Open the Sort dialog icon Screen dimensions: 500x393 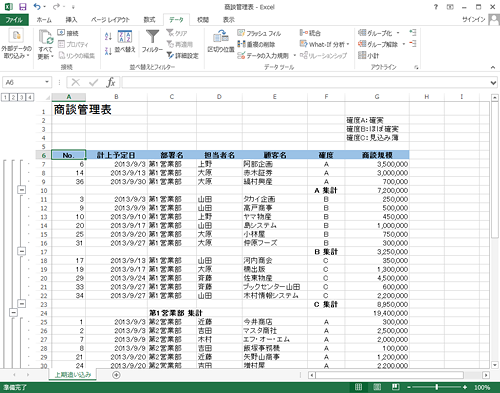click(x=125, y=36)
